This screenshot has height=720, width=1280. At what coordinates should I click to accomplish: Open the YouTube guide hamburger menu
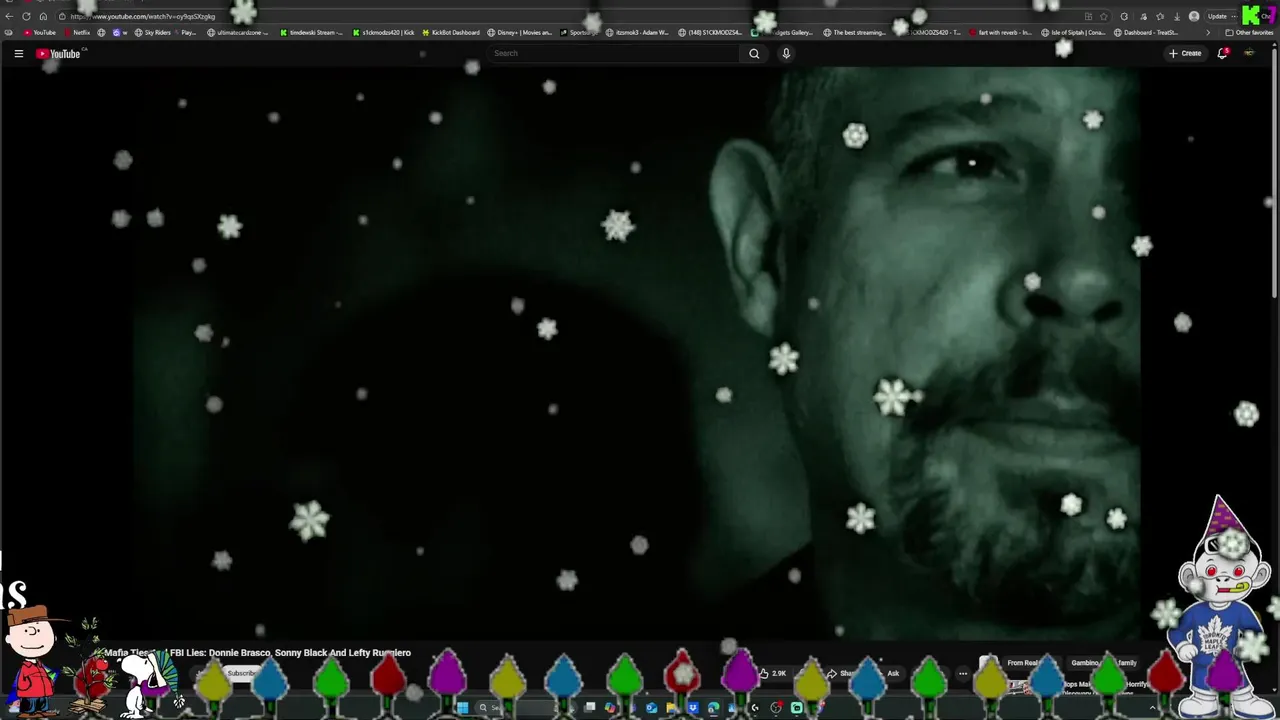pos(18,54)
